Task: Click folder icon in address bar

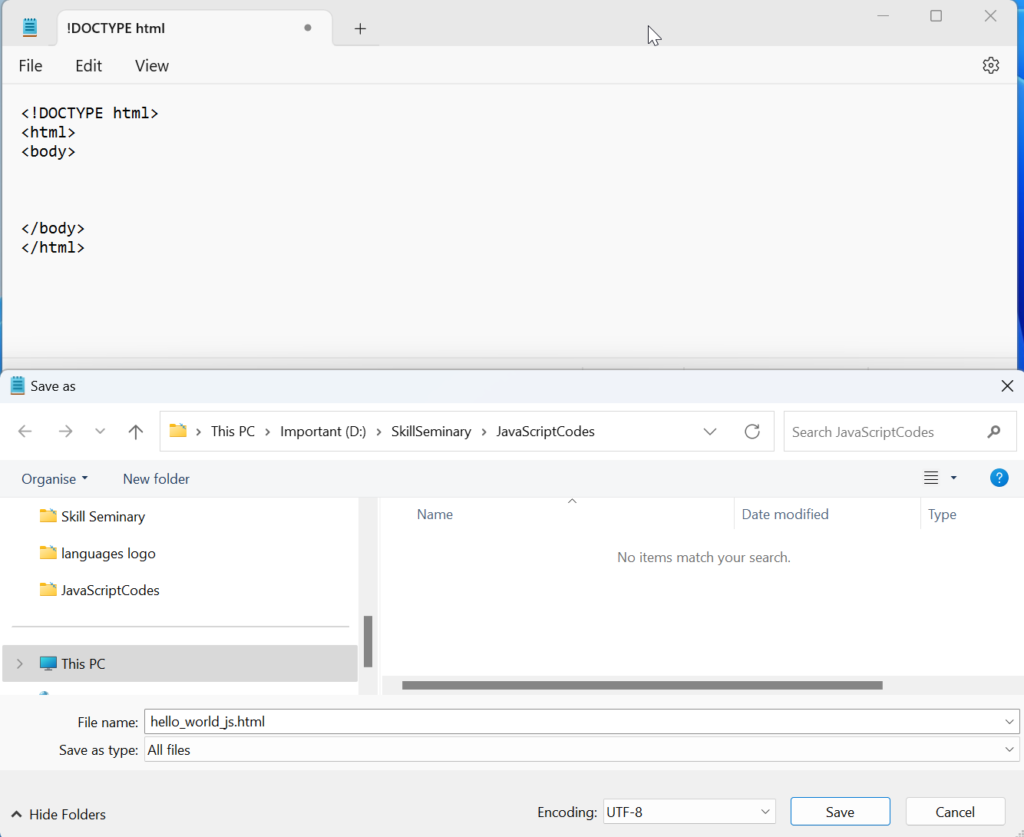Action: click(178, 431)
